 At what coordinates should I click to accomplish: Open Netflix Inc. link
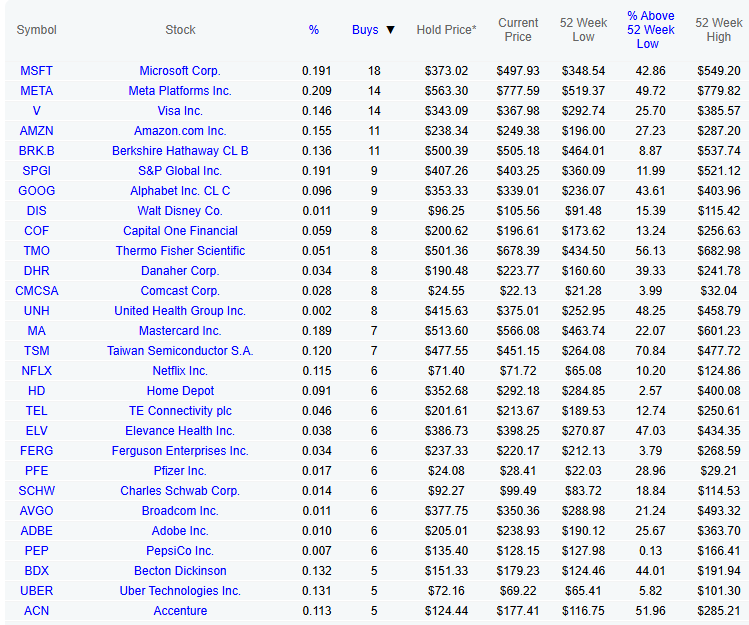tap(180, 371)
